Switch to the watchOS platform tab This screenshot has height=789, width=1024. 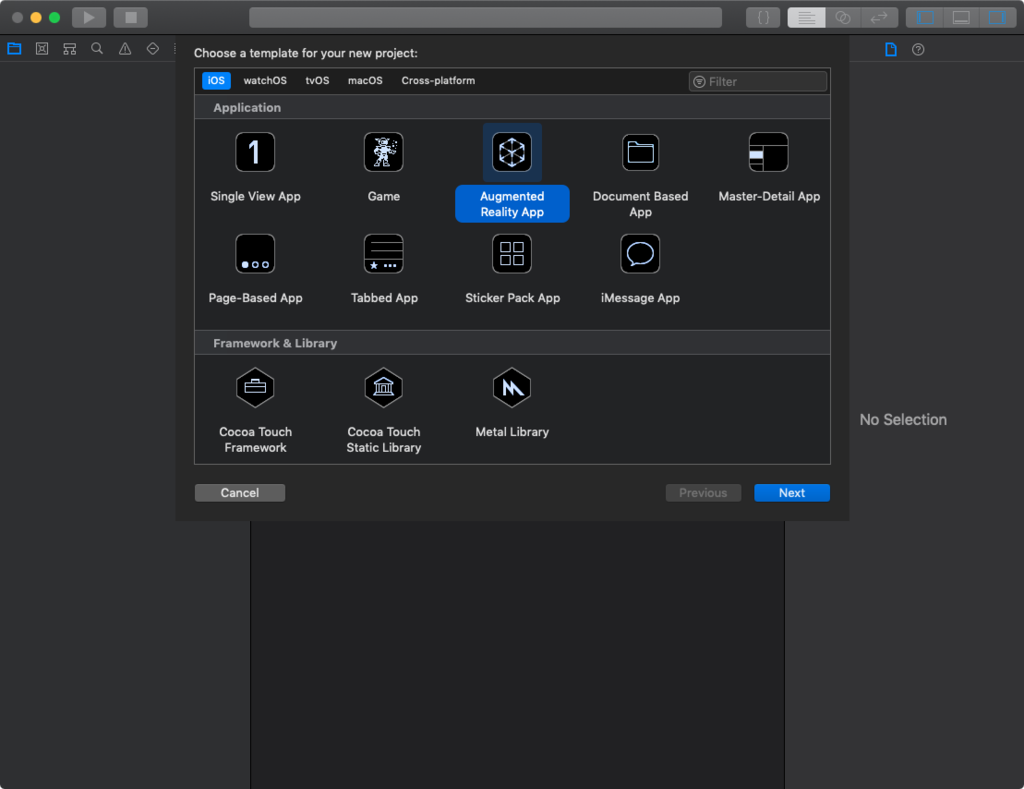click(264, 80)
